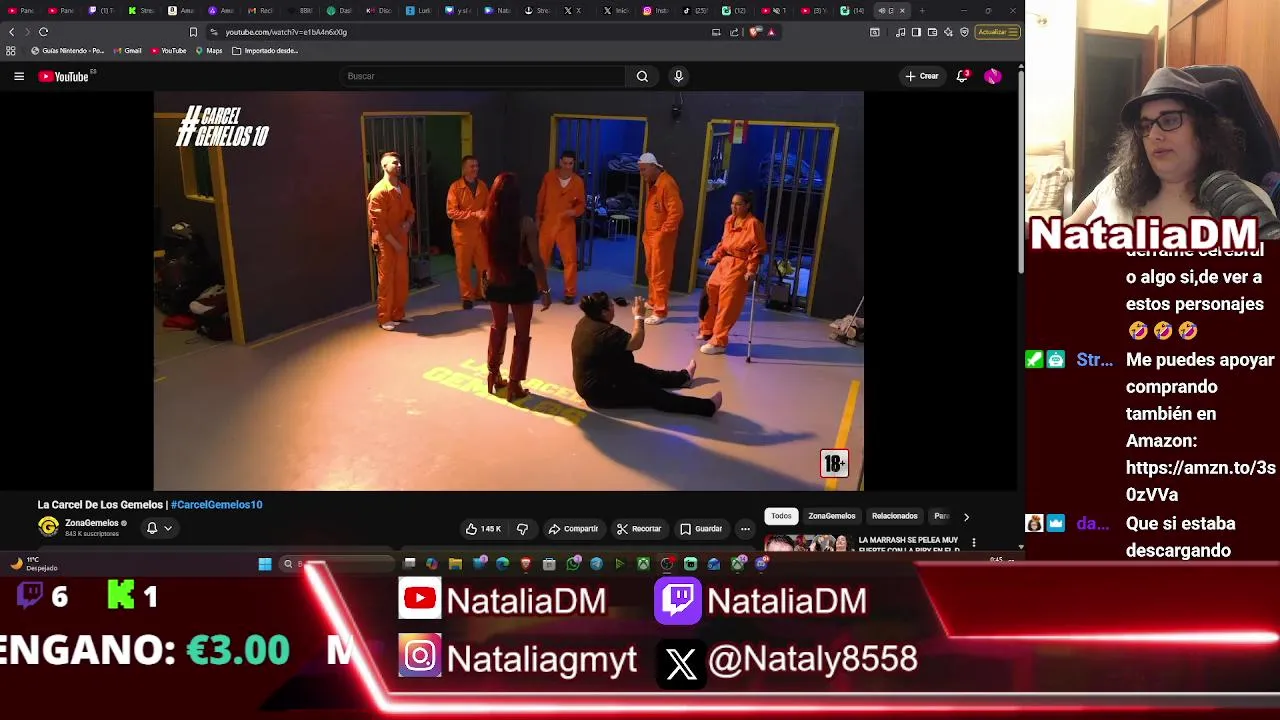Go back with the browser back arrow
The image size is (1280, 720).
click(12, 32)
